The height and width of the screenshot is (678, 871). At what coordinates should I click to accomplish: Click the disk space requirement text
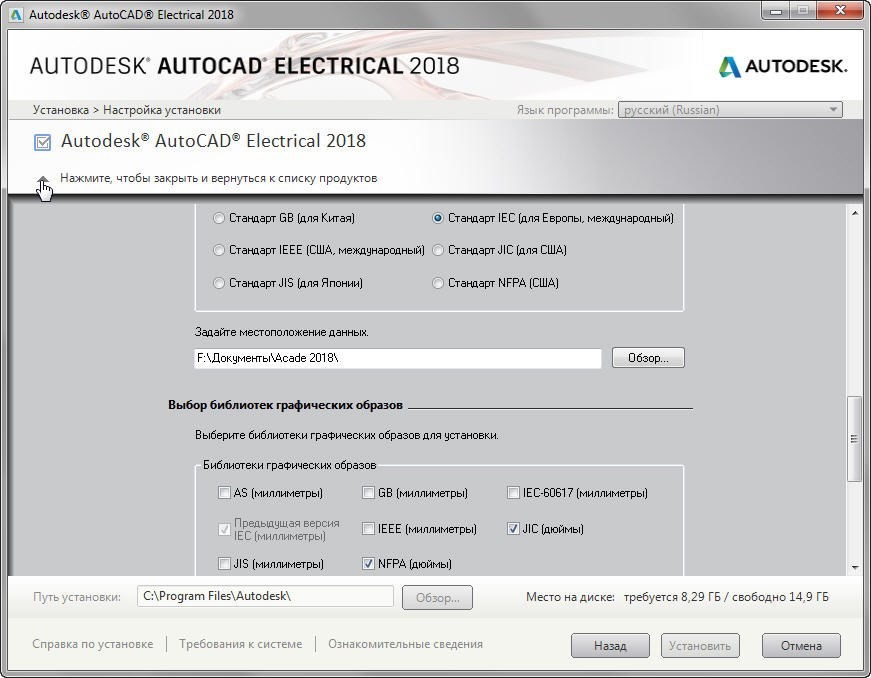[x=677, y=597]
